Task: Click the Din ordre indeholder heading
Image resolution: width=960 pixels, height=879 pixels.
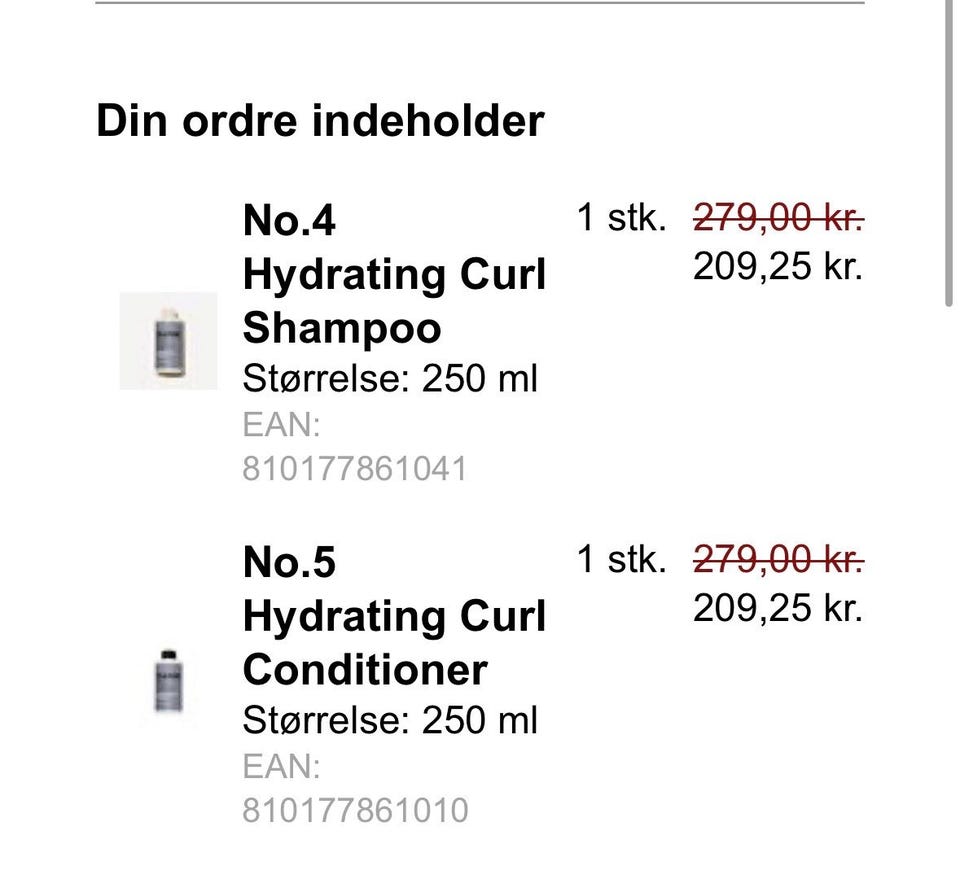Action: click(320, 121)
